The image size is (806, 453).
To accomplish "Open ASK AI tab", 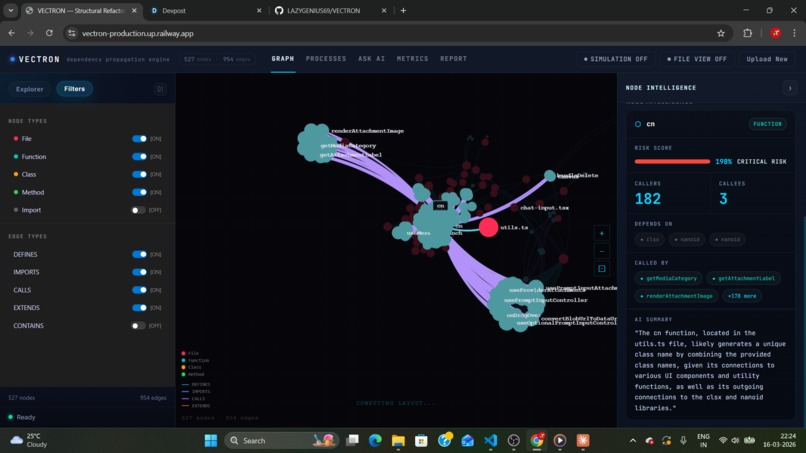I will click(372, 59).
